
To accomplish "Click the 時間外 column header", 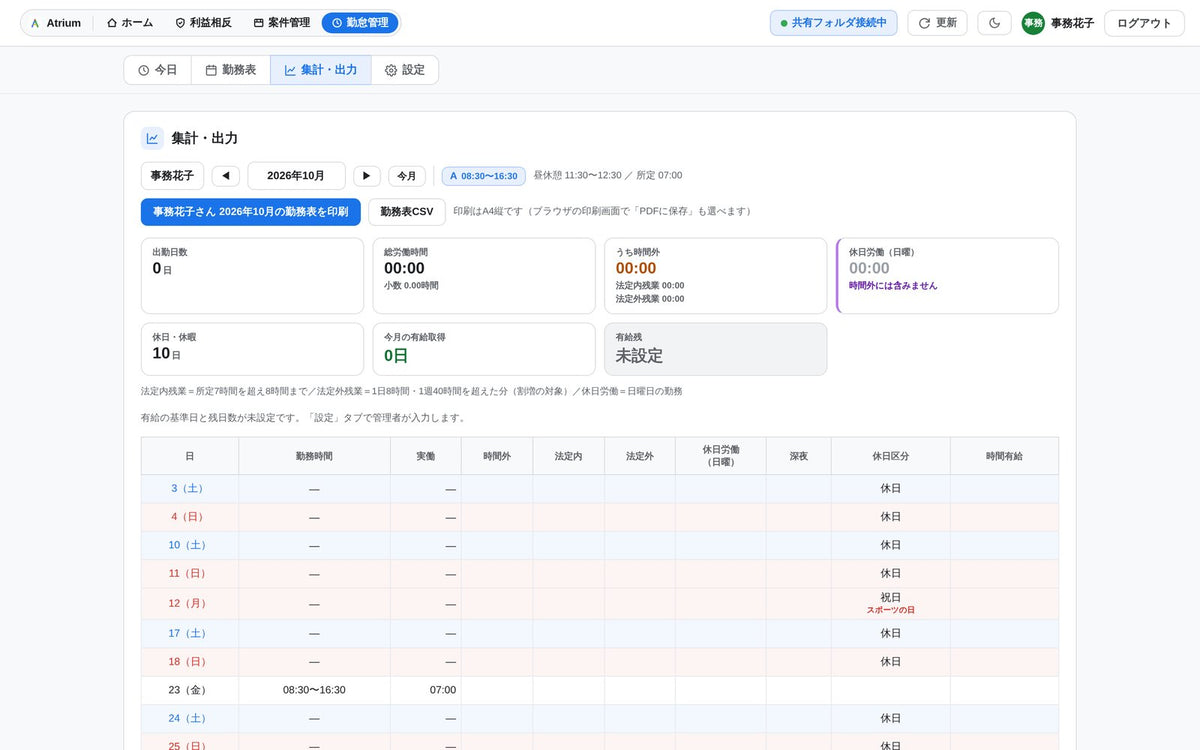I will point(497,456).
